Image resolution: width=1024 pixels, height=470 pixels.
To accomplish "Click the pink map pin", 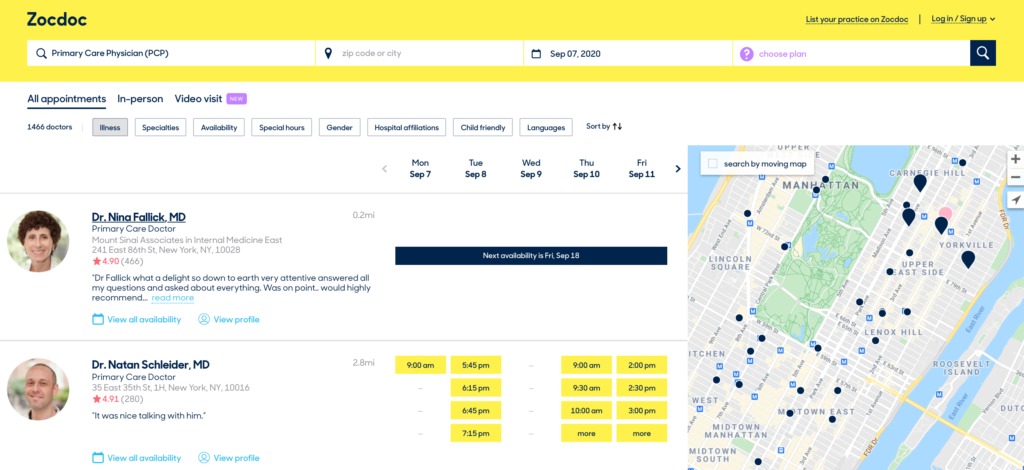I will (x=945, y=214).
